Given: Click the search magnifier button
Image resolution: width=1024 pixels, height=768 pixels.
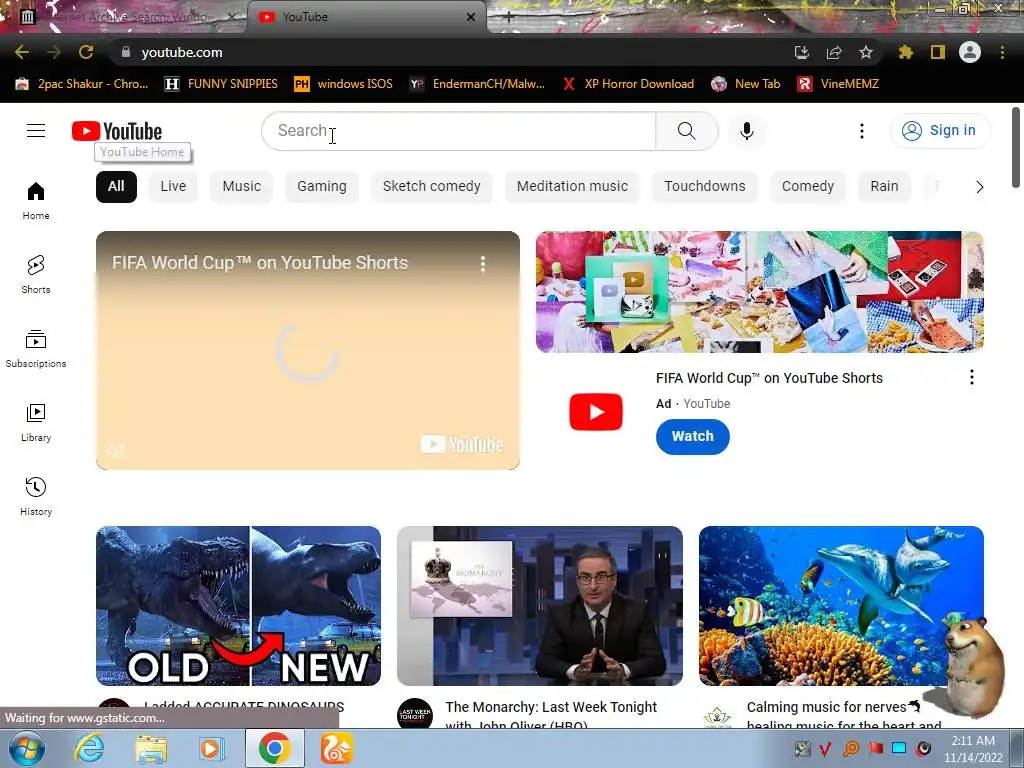Looking at the screenshot, I should click(686, 131).
